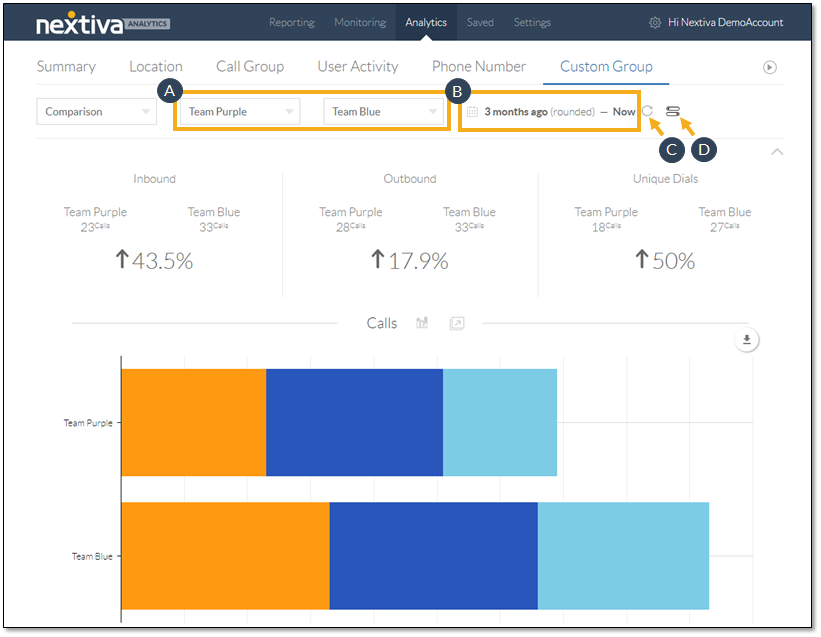Open the Team Purple dropdown
The width and height of the screenshot is (821, 637).
(x=240, y=111)
